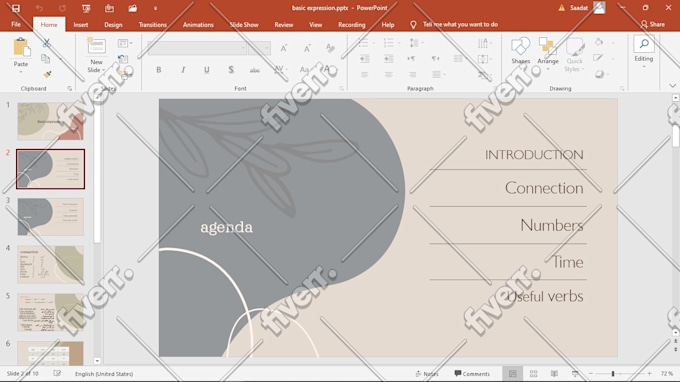Align text left
Viewport: 680px width, 382px height.
click(365, 75)
